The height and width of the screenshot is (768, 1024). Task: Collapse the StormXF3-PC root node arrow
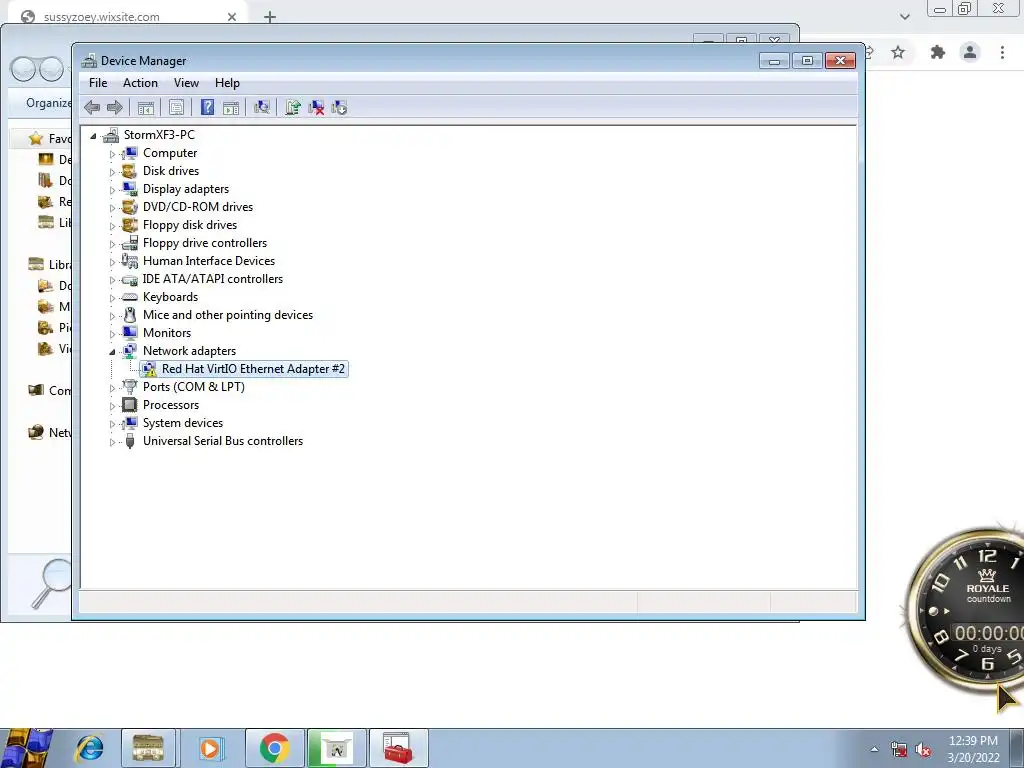[93, 136]
